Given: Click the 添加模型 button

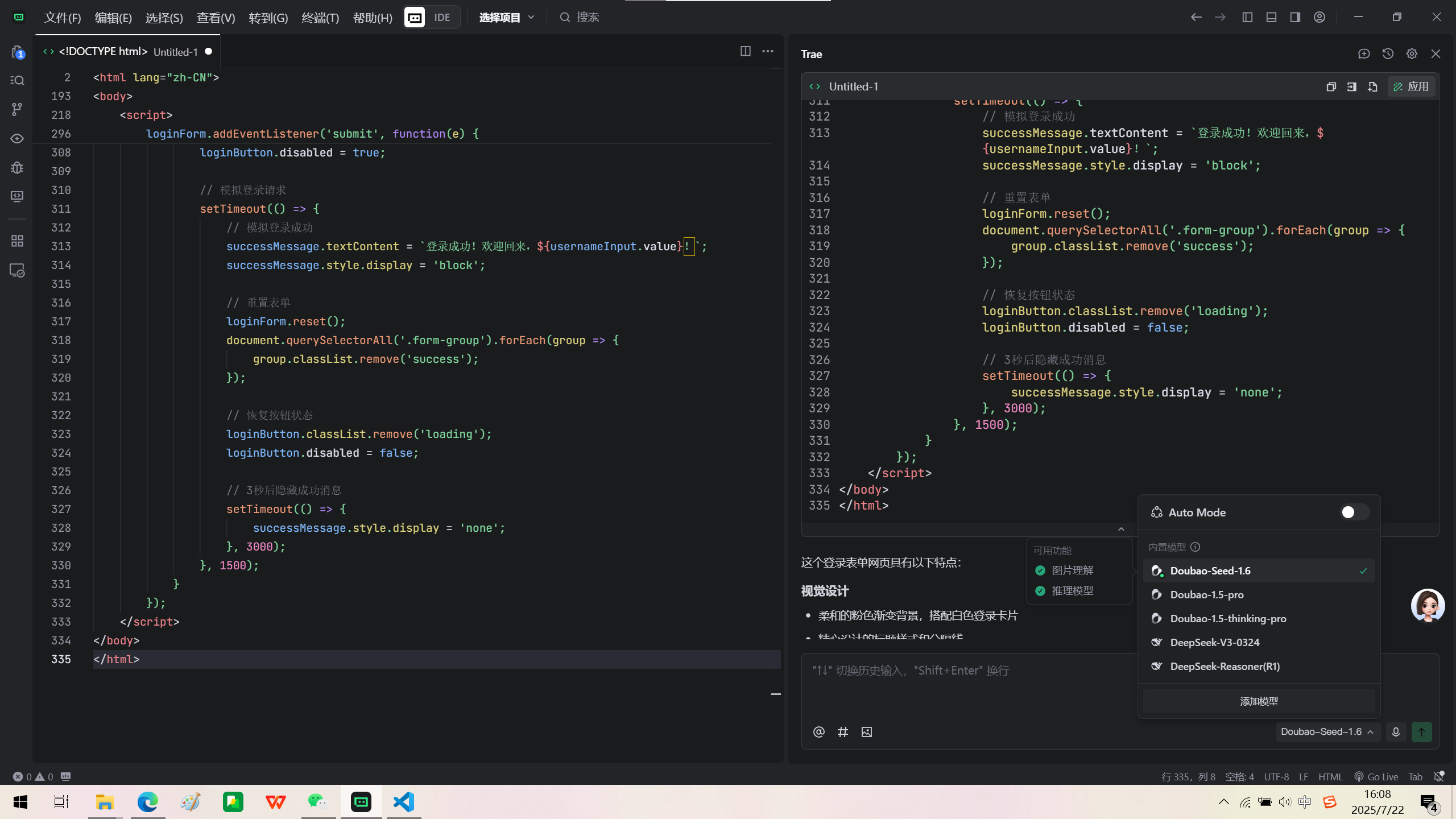Looking at the screenshot, I should click(1259, 701).
